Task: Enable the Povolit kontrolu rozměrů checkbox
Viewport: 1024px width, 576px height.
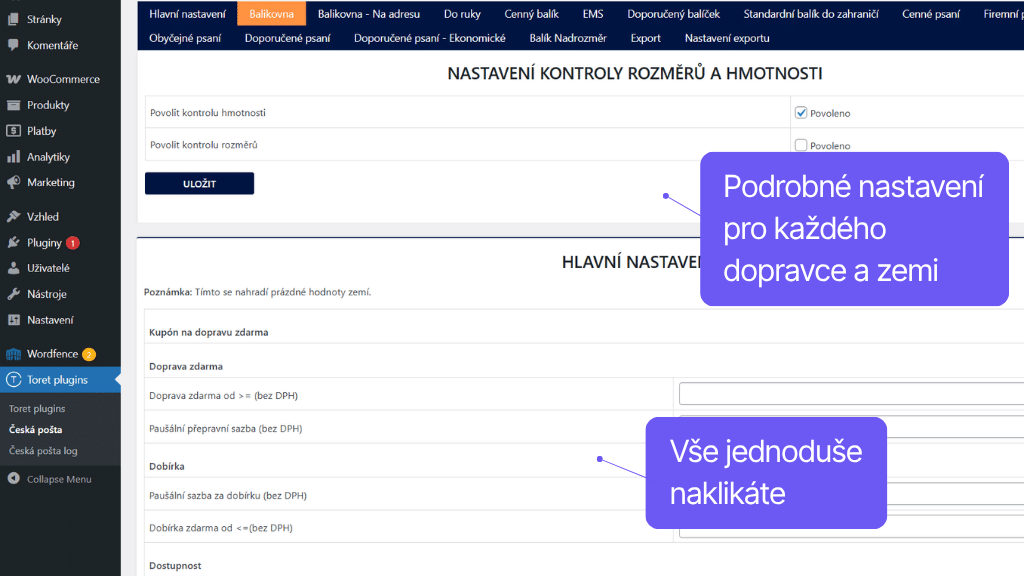Action: coord(801,145)
